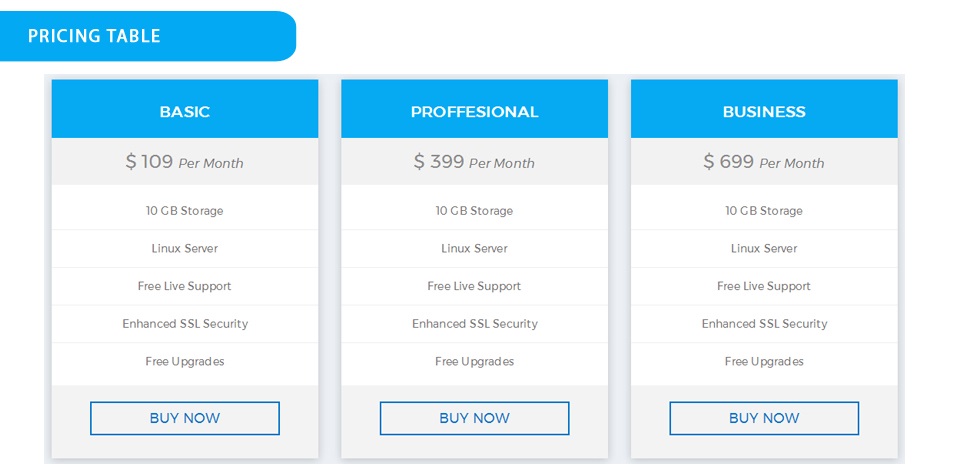
Task: Click Linux Server in the Proffesional plan
Action: click(x=474, y=248)
